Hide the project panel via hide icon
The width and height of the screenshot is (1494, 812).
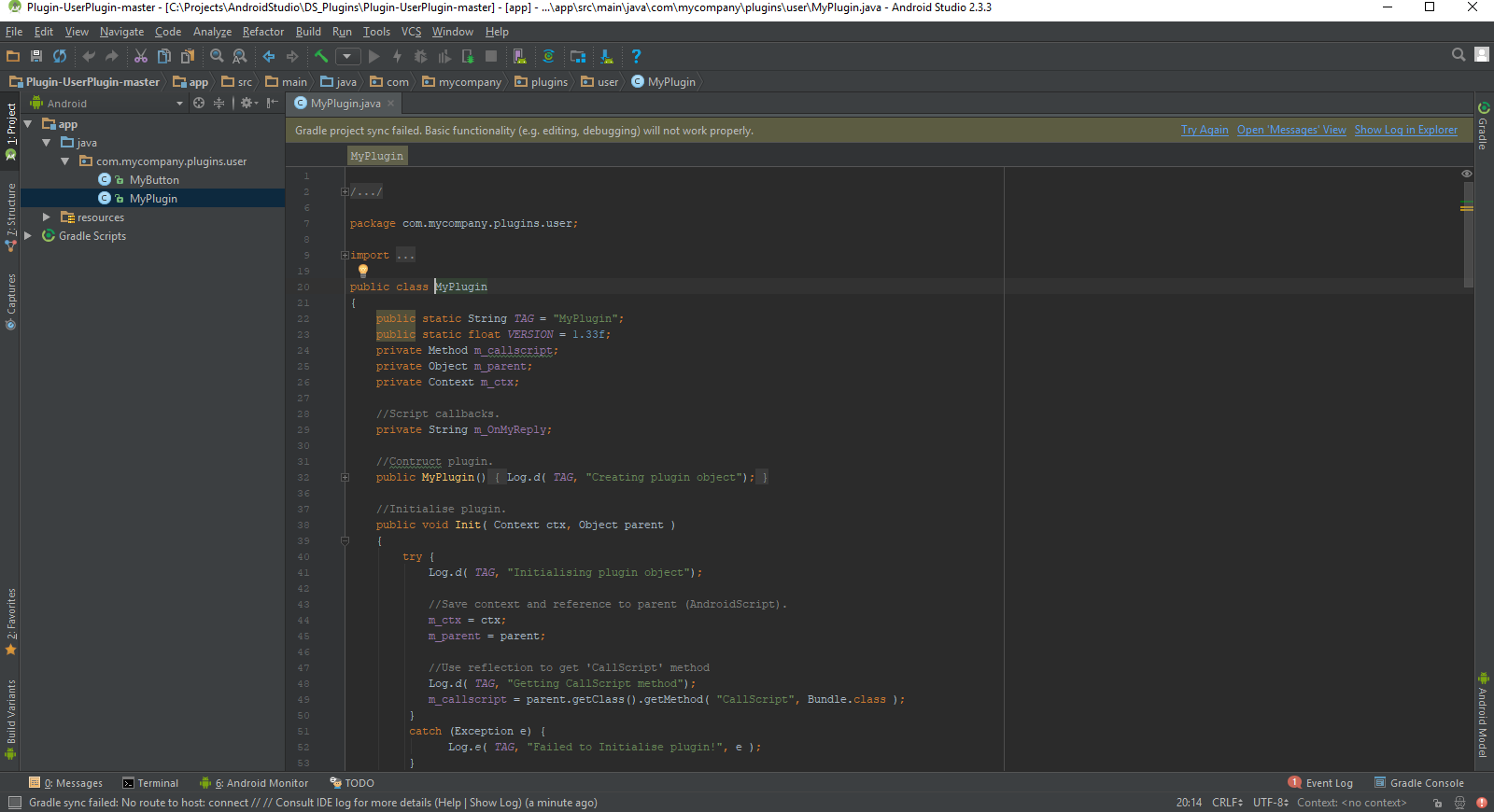coord(272,104)
